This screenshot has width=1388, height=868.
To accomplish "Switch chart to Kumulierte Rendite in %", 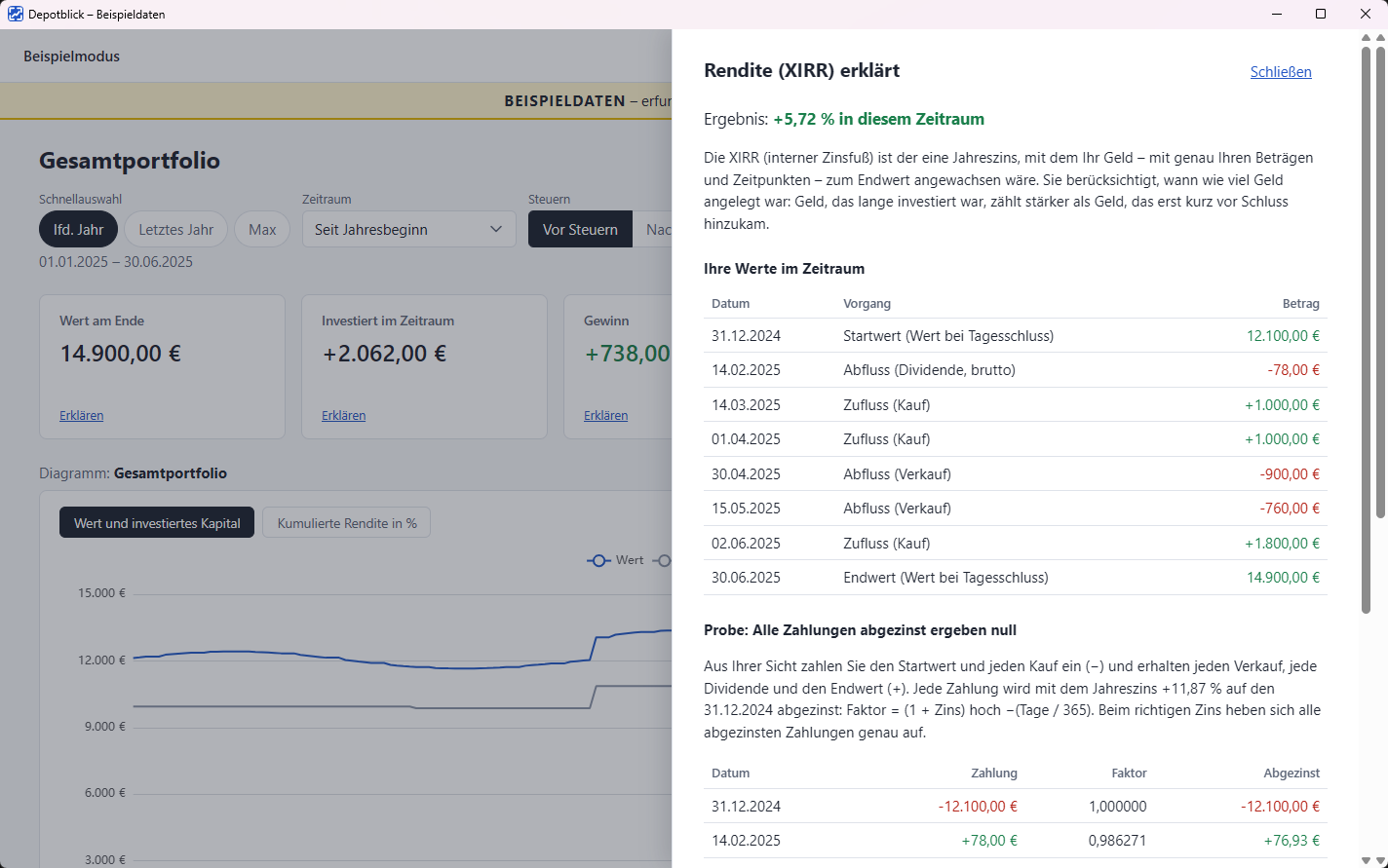I will tap(347, 523).
